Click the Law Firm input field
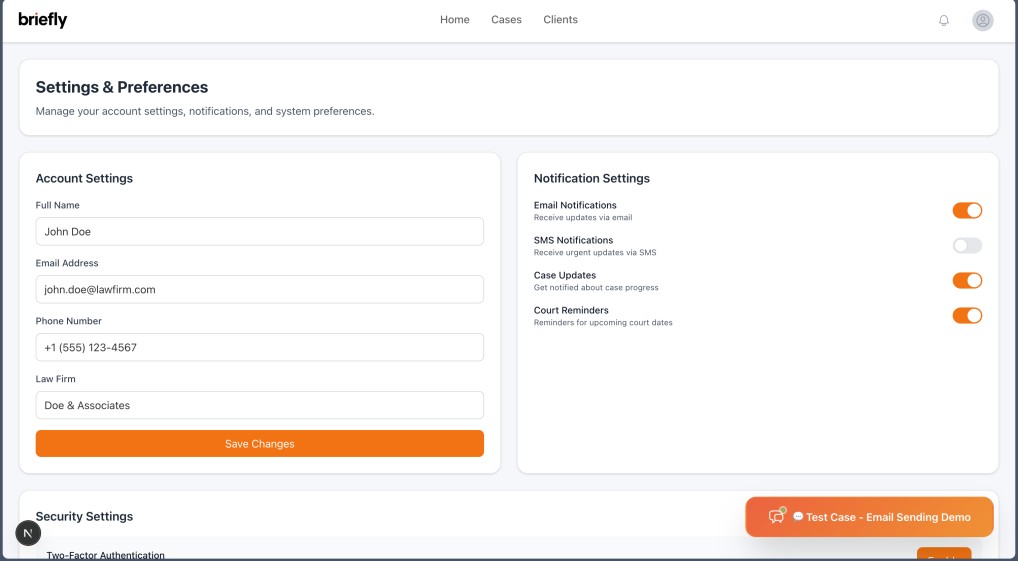Screen dimensions: 1018x561 [260, 405]
